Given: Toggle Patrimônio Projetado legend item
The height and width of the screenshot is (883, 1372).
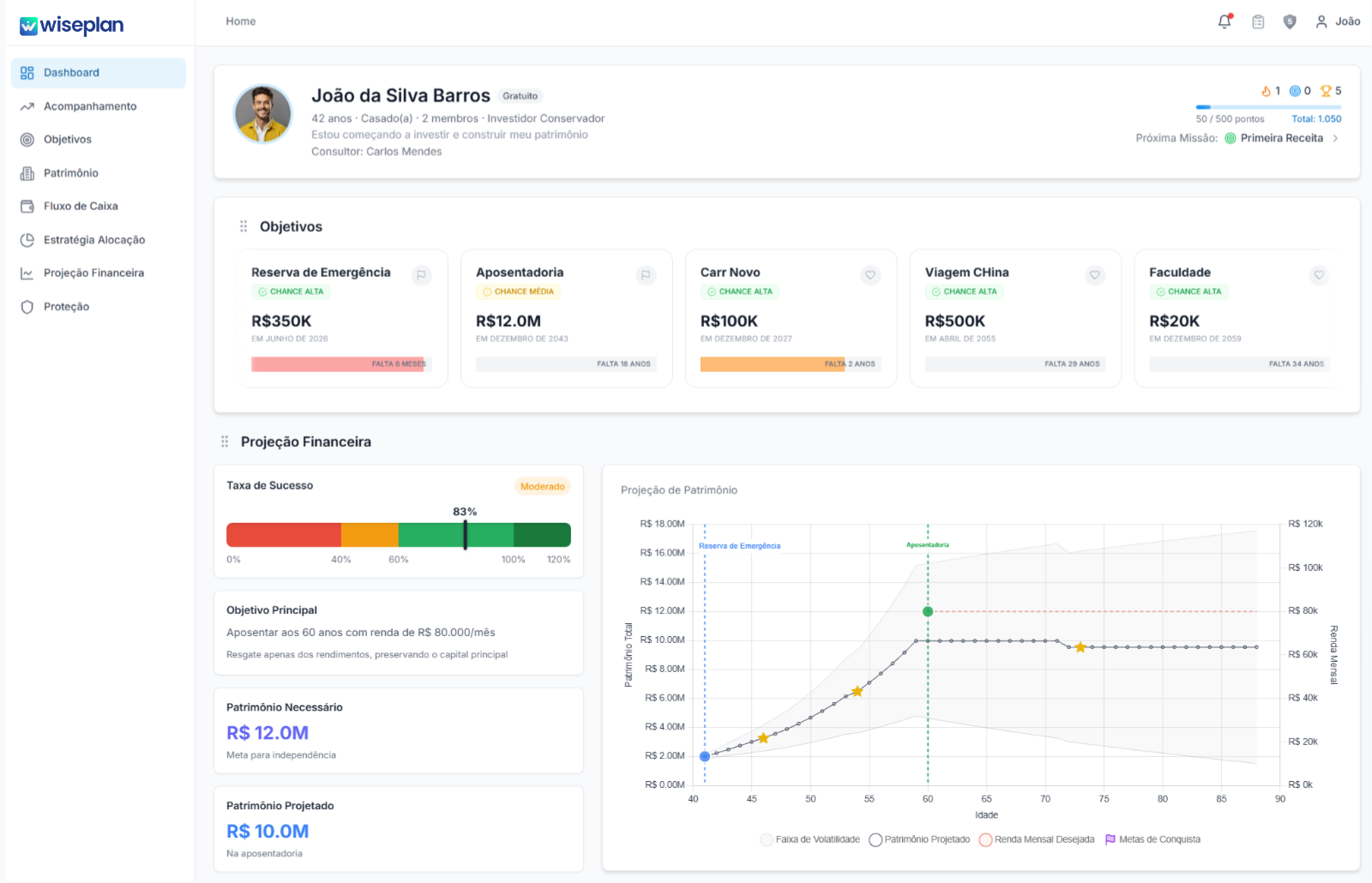Looking at the screenshot, I should [x=919, y=840].
